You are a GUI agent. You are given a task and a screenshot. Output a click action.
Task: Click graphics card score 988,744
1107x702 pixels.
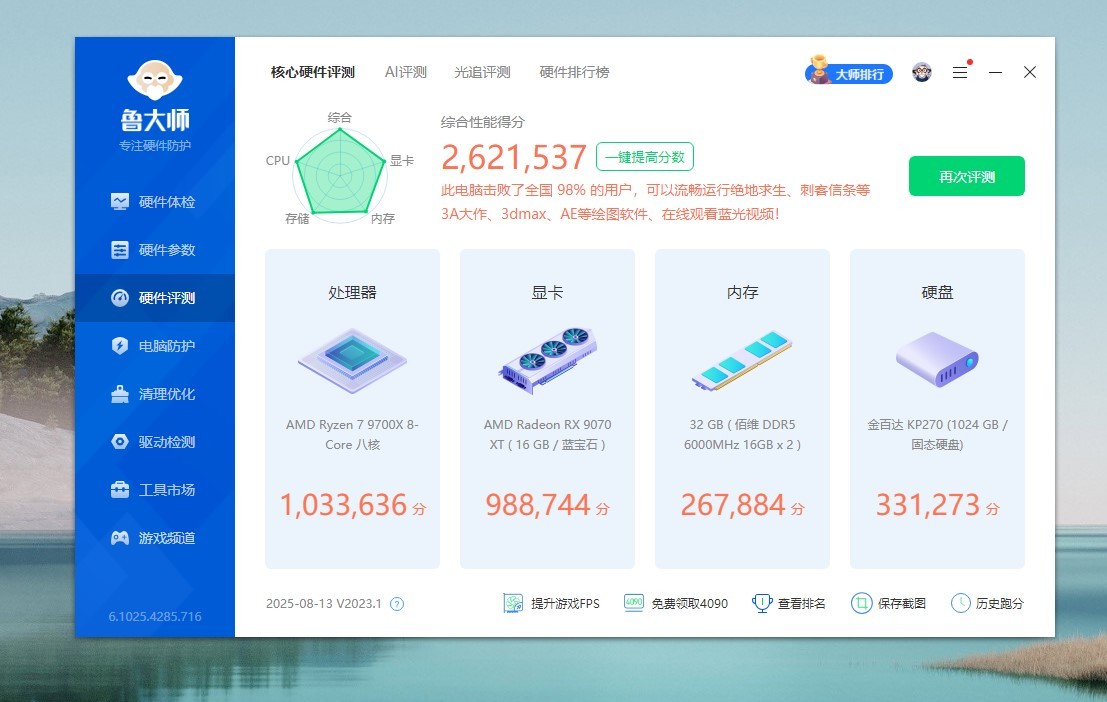(x=538, y=505)
